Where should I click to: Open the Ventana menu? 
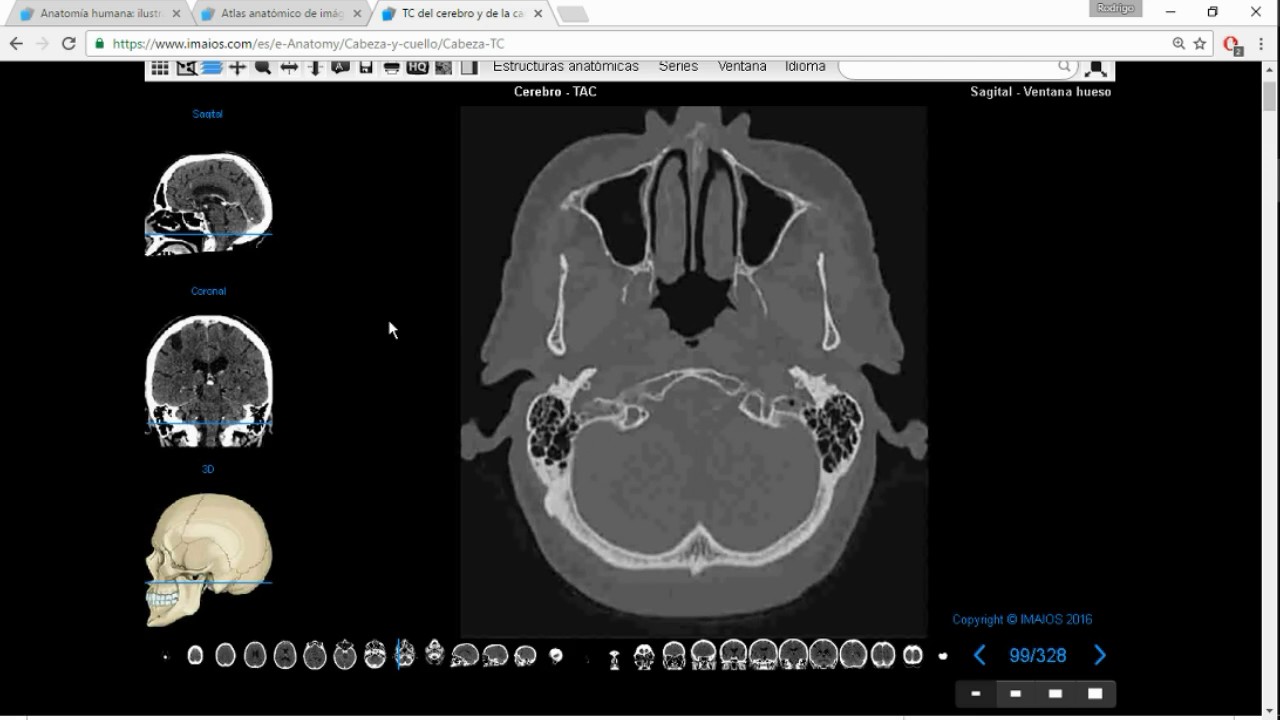(x=742, y=67)
